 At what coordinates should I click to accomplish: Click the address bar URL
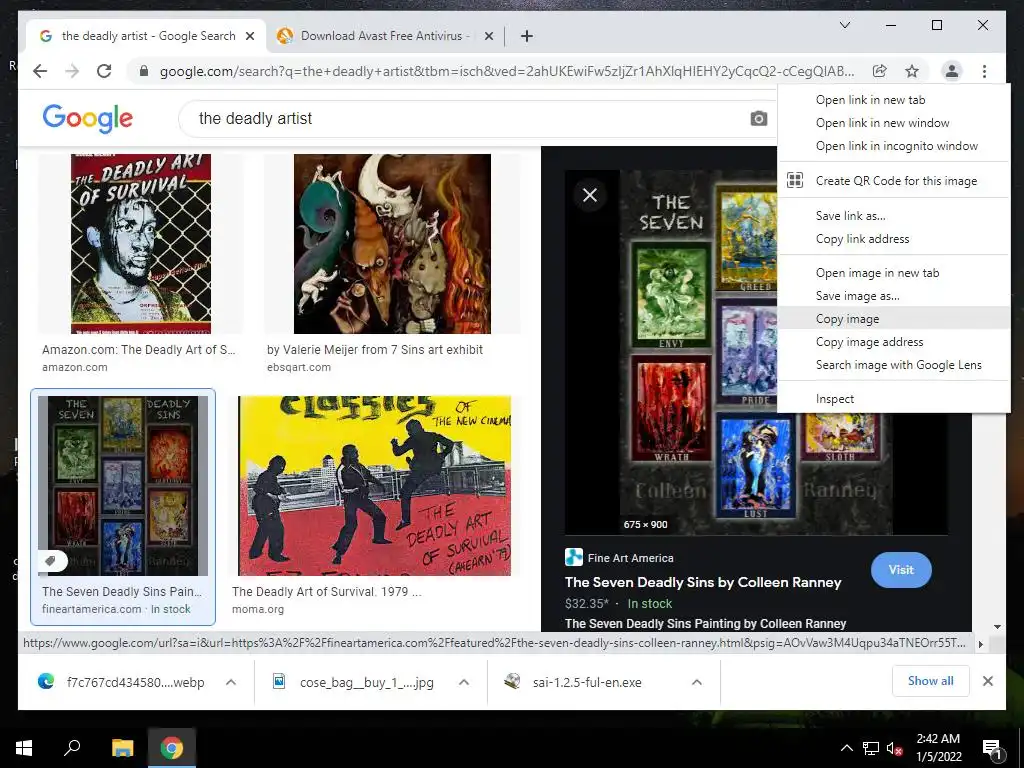click(x=507, y=71)
